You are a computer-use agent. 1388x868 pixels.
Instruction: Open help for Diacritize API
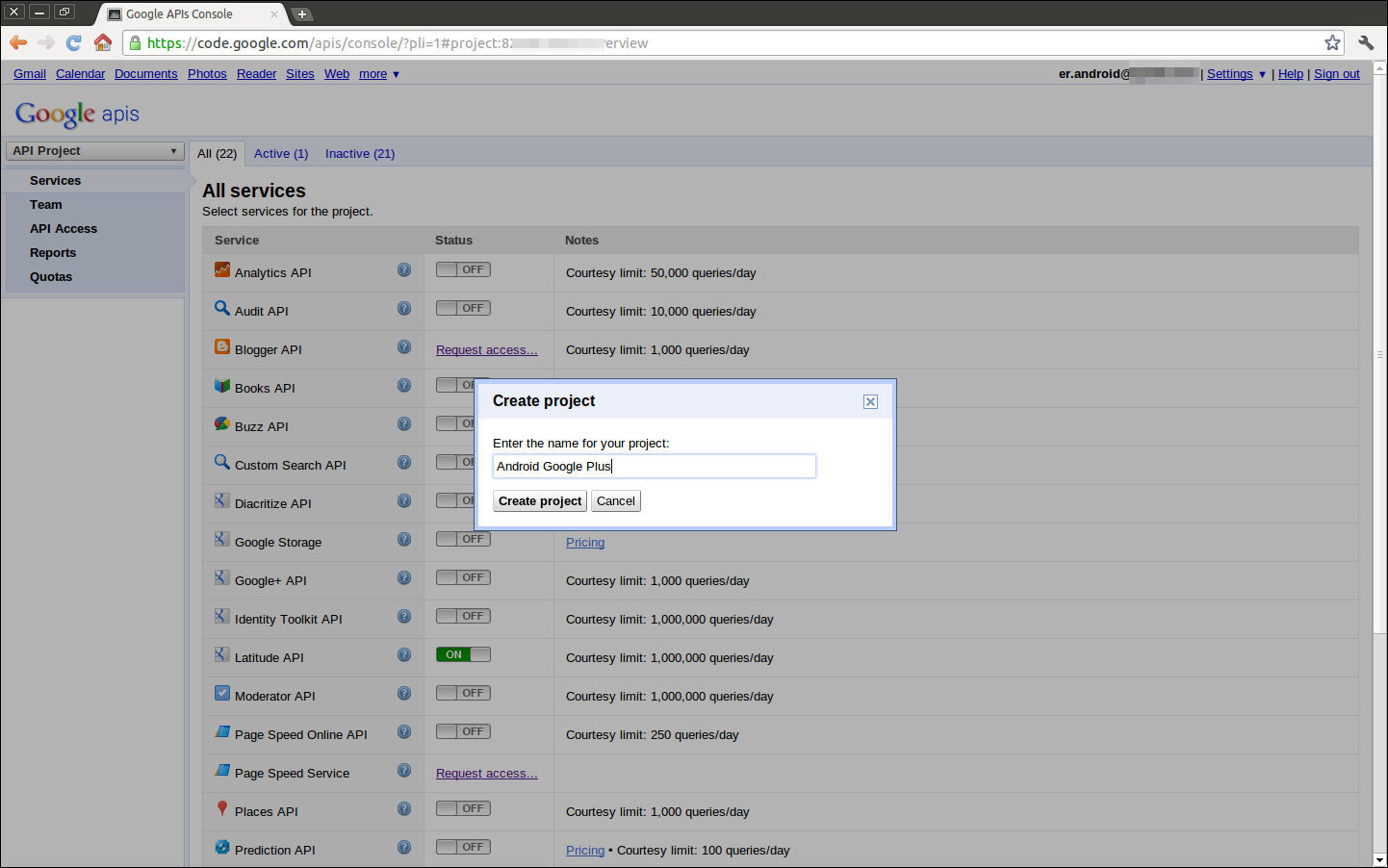(404, 501)
